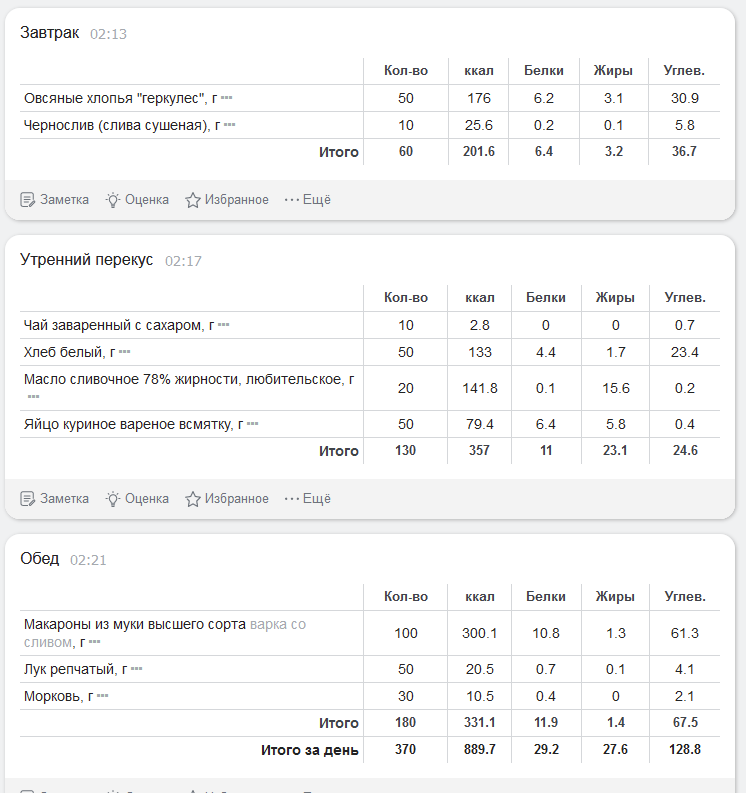Open the dots menu beside Лук репчатый
The image size is (746, 793).
136,668
